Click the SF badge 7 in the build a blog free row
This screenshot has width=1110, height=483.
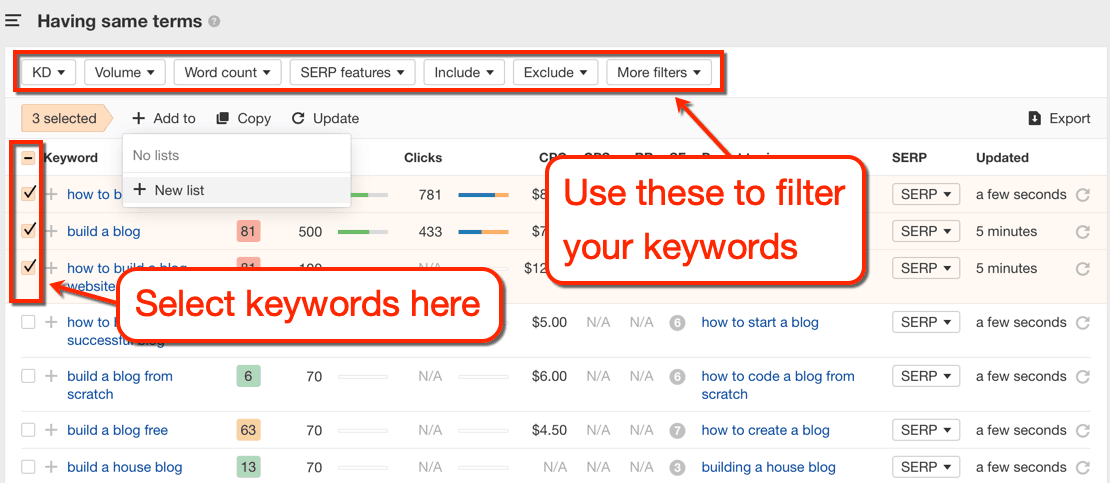coord(677,431)
